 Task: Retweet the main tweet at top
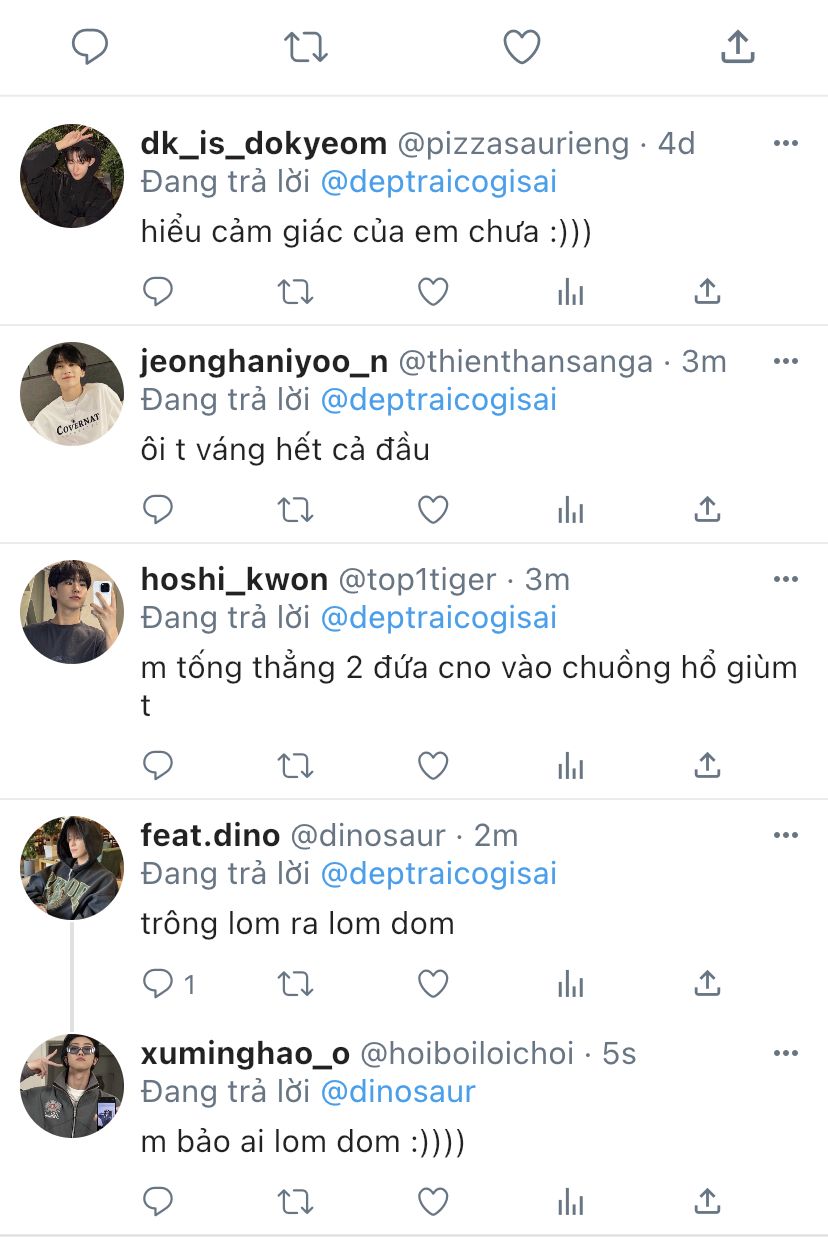point(306,47)
